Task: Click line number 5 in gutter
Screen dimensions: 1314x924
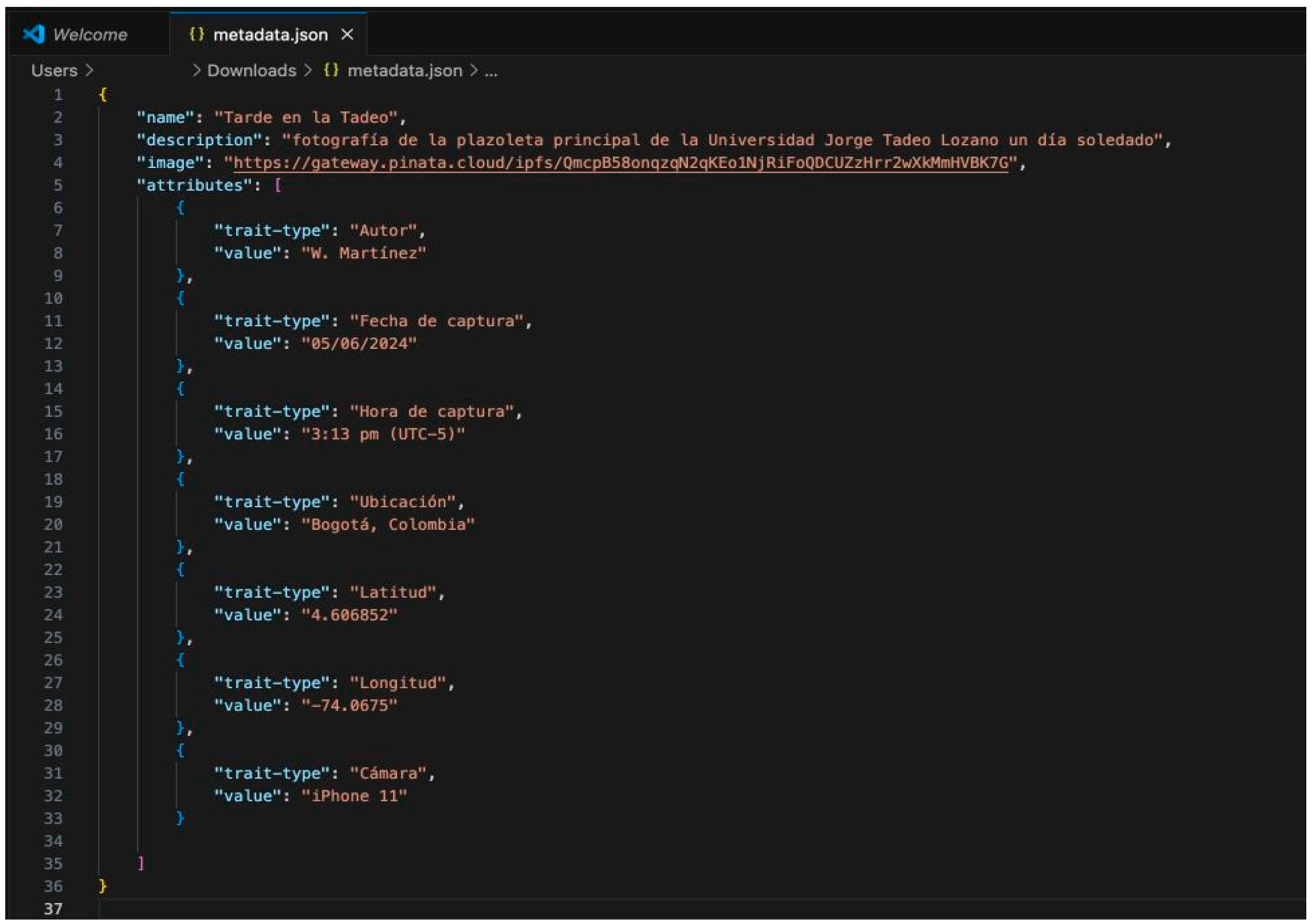Action: [x=58, y=185]
